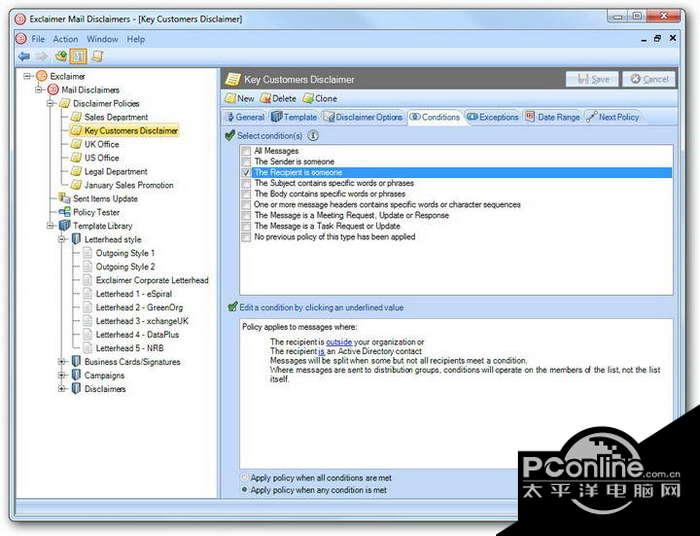Viewport: 700px width, 536px height.
Task: Click the underlined 'outside' link
Action: coord(339,342)
